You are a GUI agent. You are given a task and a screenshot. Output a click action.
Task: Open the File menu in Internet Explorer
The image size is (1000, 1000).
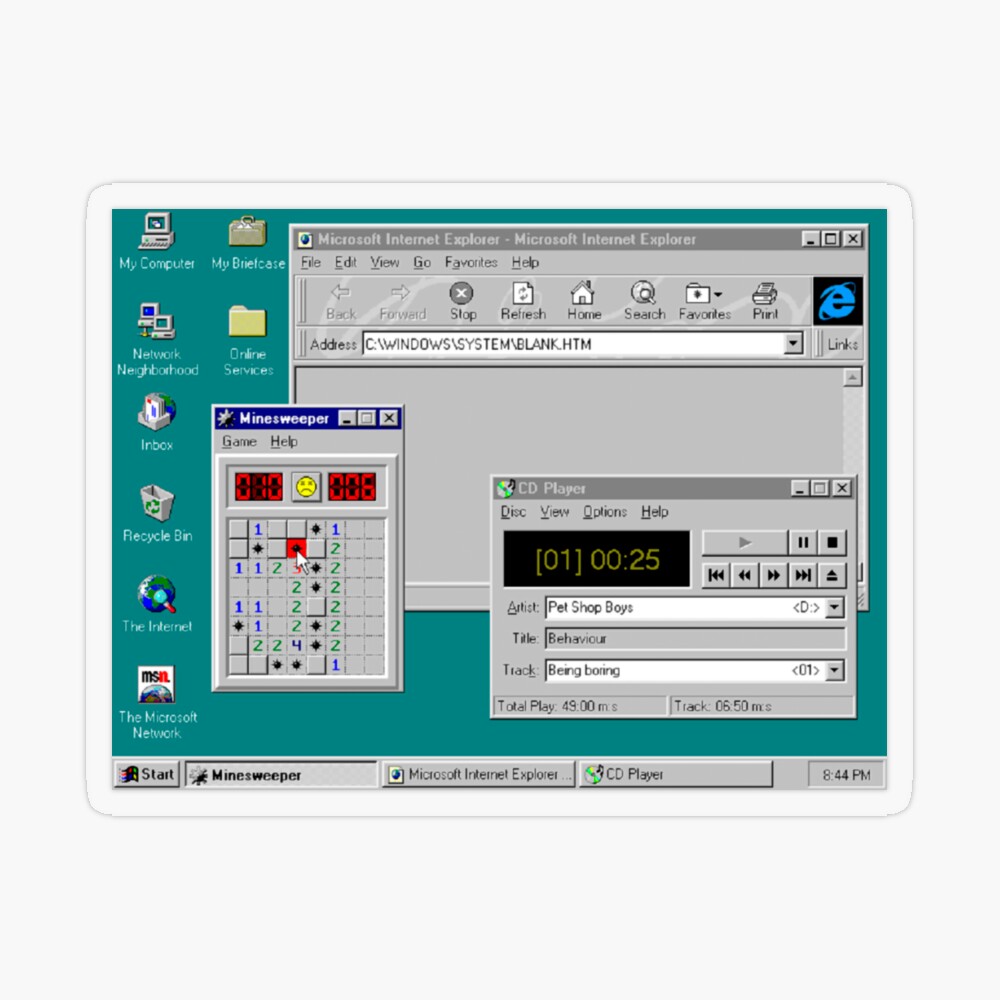(x=311, y=262)
